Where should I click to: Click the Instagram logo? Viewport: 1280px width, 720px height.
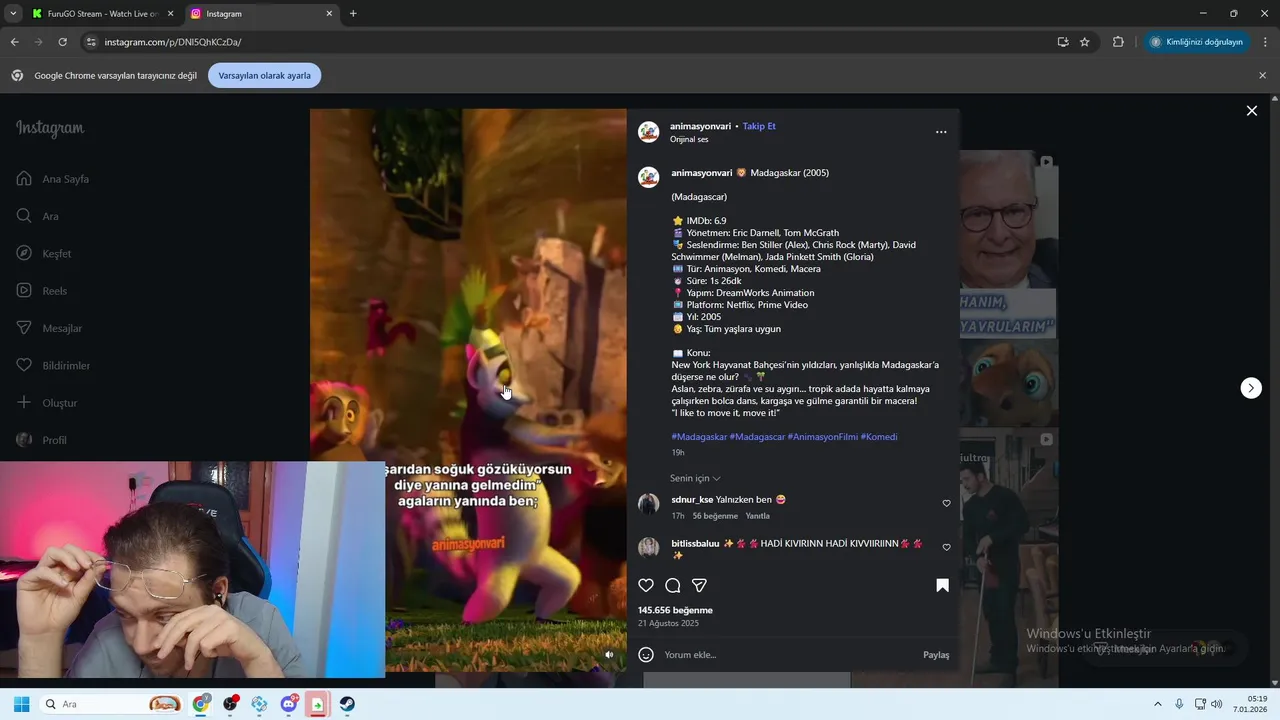pyautogui.click(x=50, y=129)
